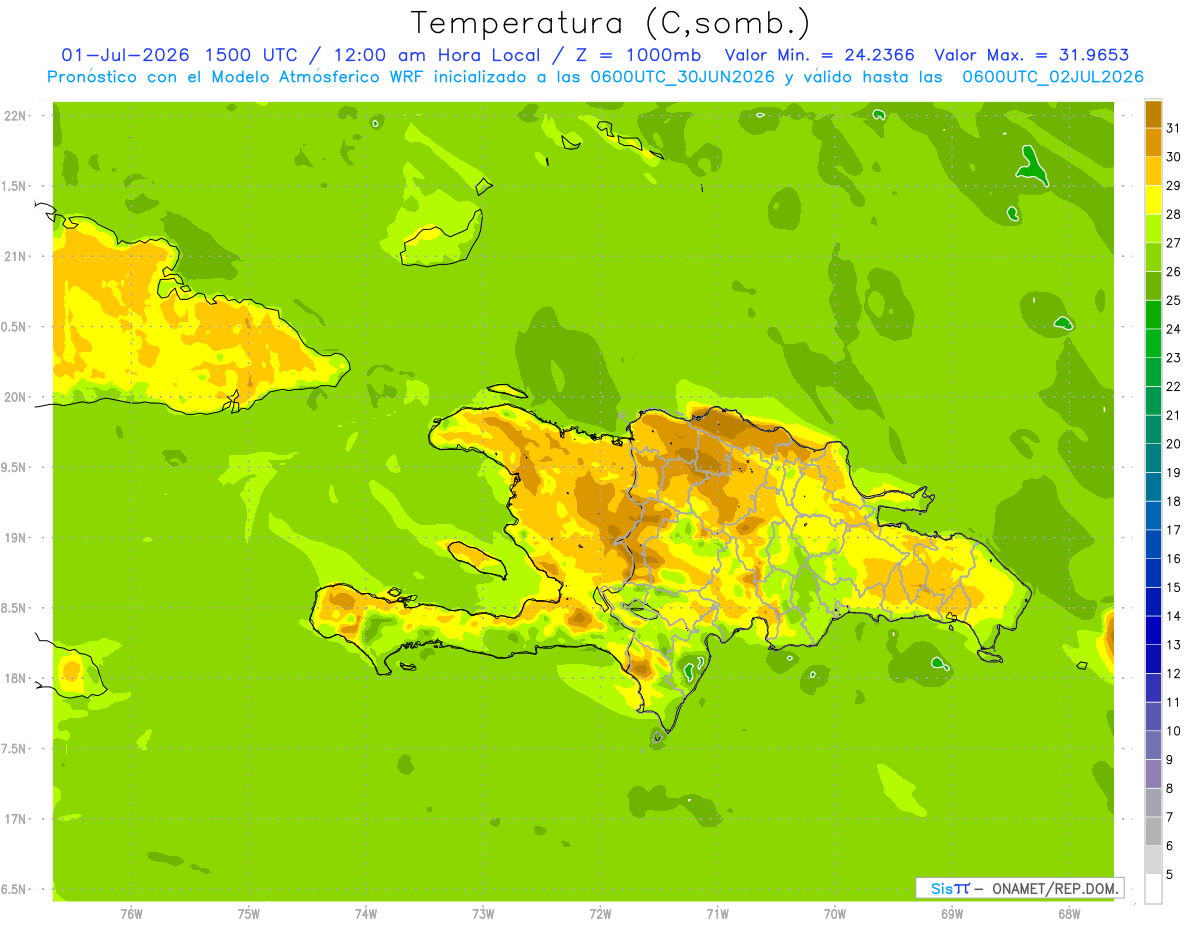Click the legend value 24

[x=1174, y=329]
